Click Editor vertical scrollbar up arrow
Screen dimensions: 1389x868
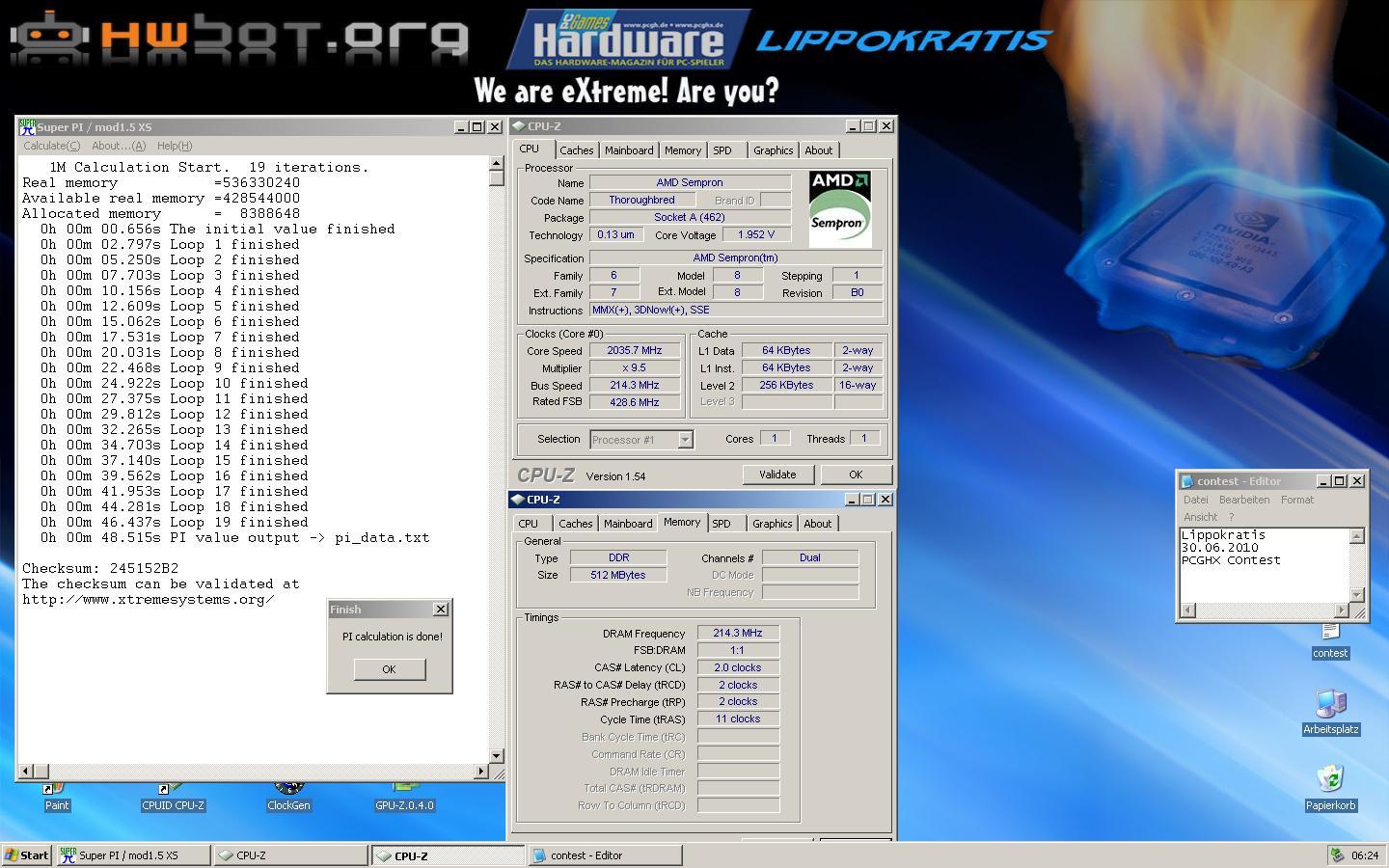pos(1357,535)
